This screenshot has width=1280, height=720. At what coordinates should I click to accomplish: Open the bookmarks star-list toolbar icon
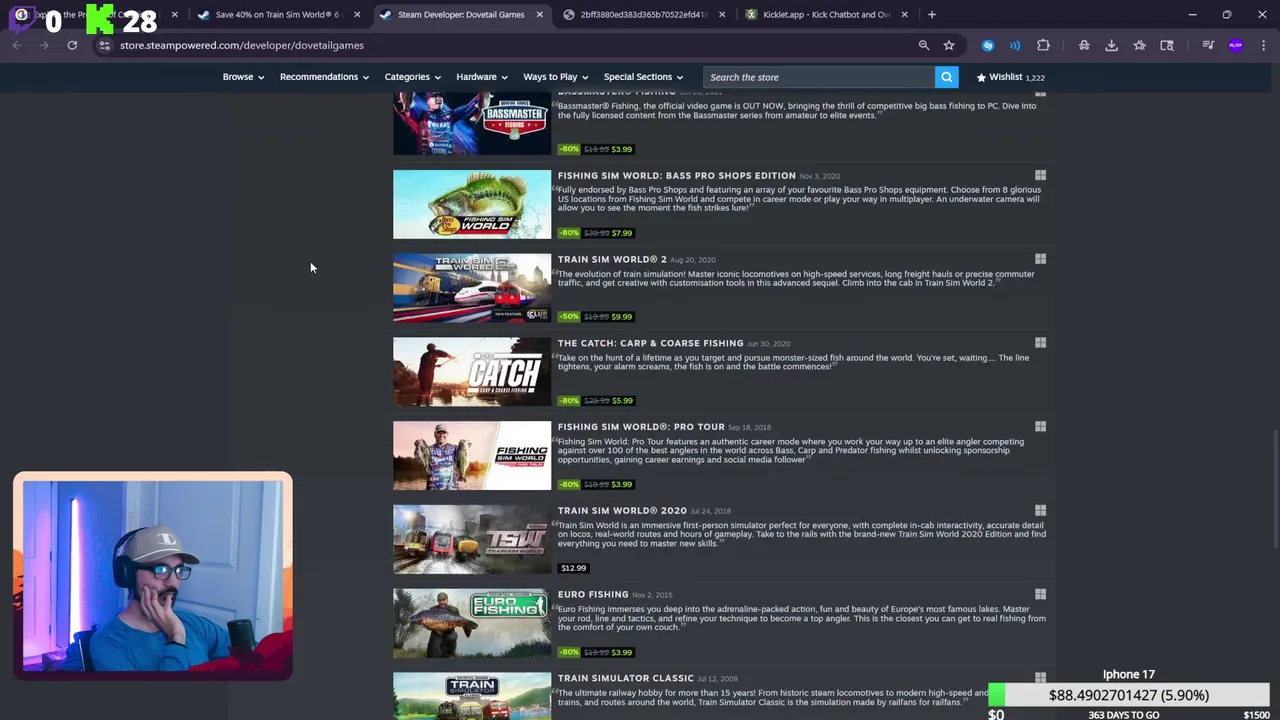click(1139, 45)
